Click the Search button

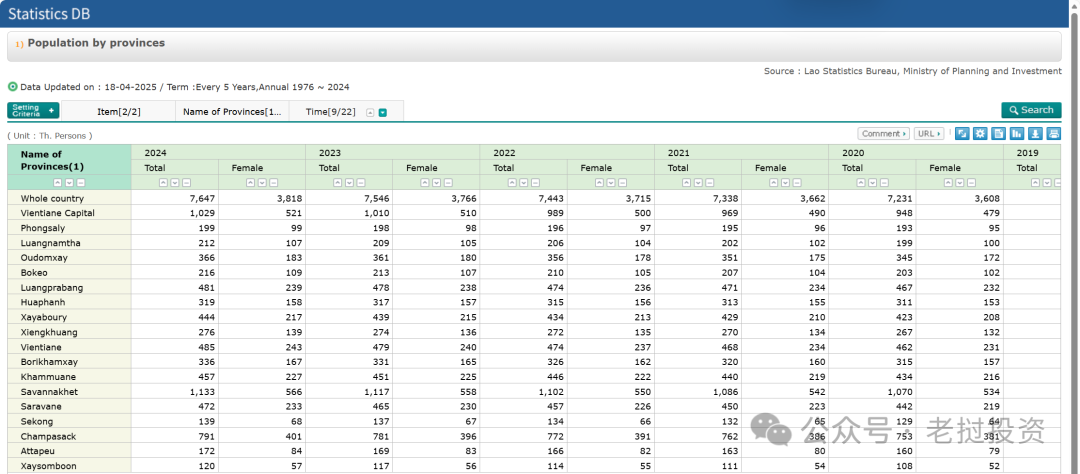[x=1031, y=110]
